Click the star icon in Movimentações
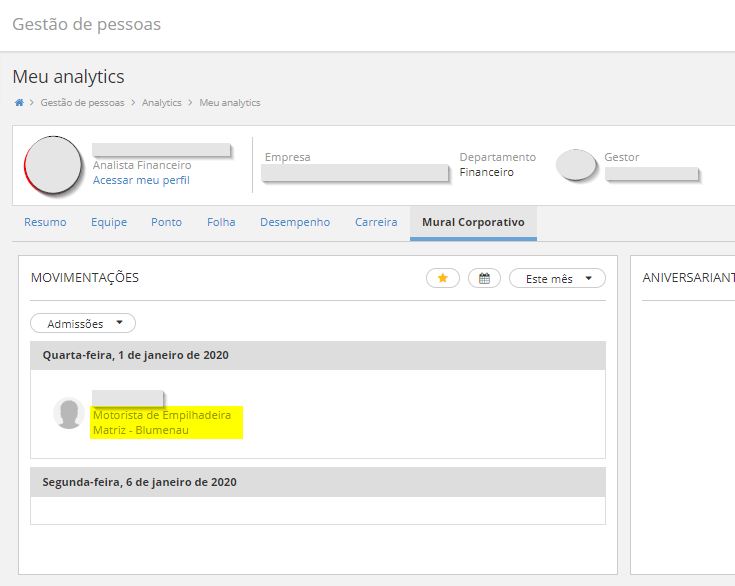 tap(443, 279)
